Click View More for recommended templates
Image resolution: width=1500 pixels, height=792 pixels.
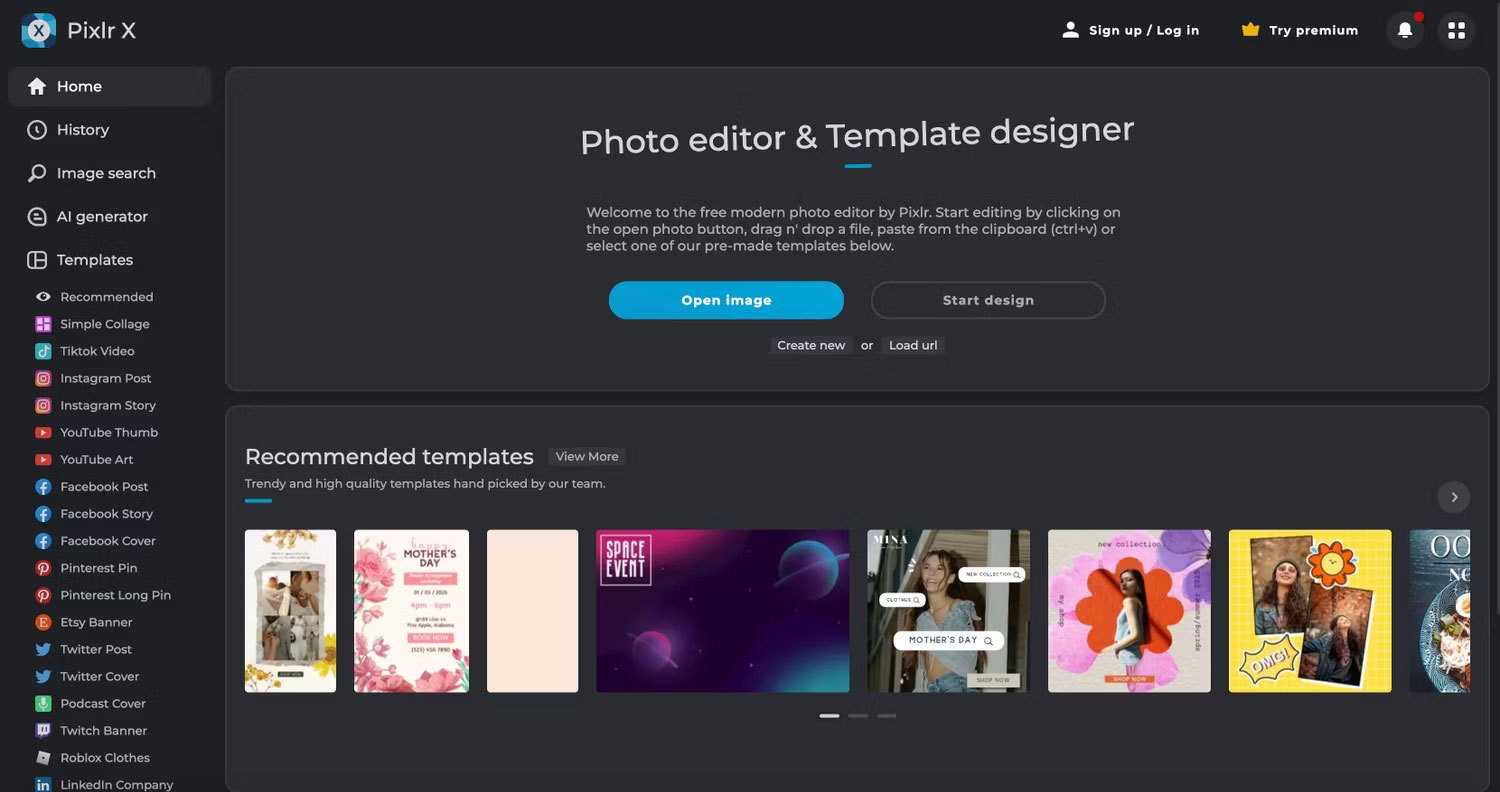pyautogui.click(x=586, y=456)
